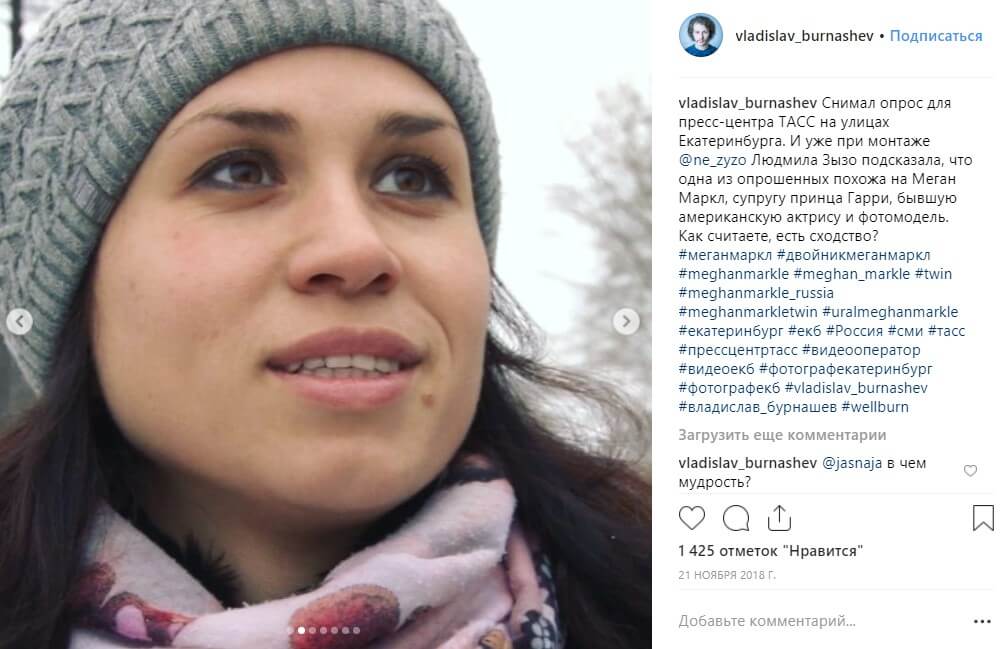Open @ne_zyzo mention link
The width and height of the screenshot is (1003, 649).
coord(712,160)
